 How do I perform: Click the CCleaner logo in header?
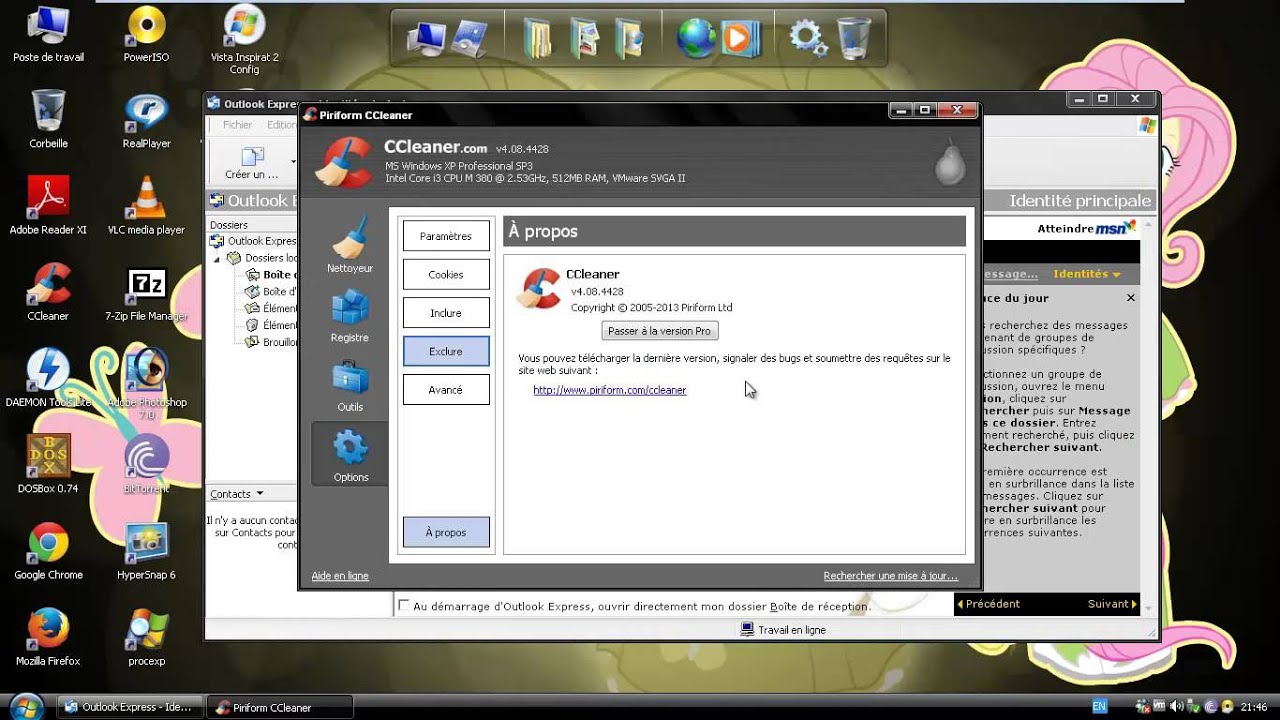344,162
